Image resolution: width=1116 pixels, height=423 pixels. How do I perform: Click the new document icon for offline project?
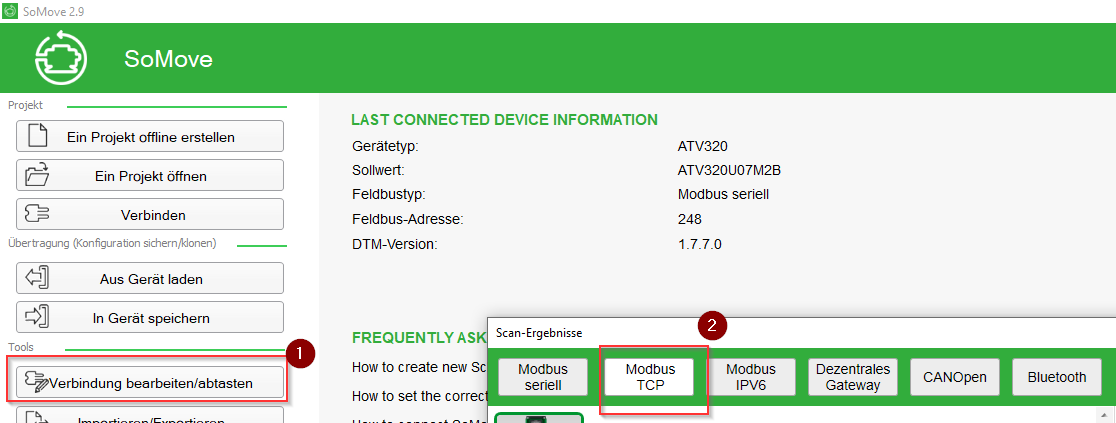(38, 135)
